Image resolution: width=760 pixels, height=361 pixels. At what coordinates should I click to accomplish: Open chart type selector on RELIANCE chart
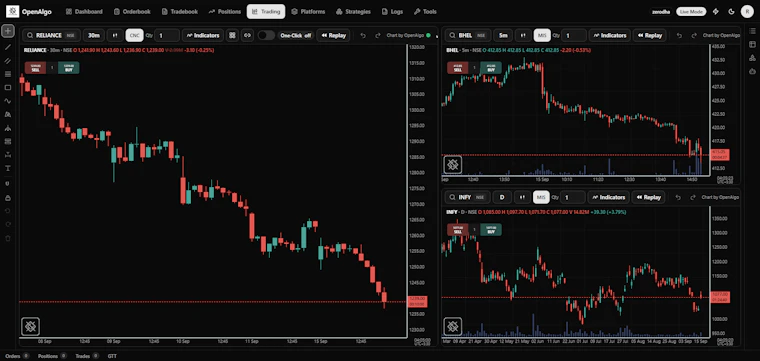click(115, 35)
